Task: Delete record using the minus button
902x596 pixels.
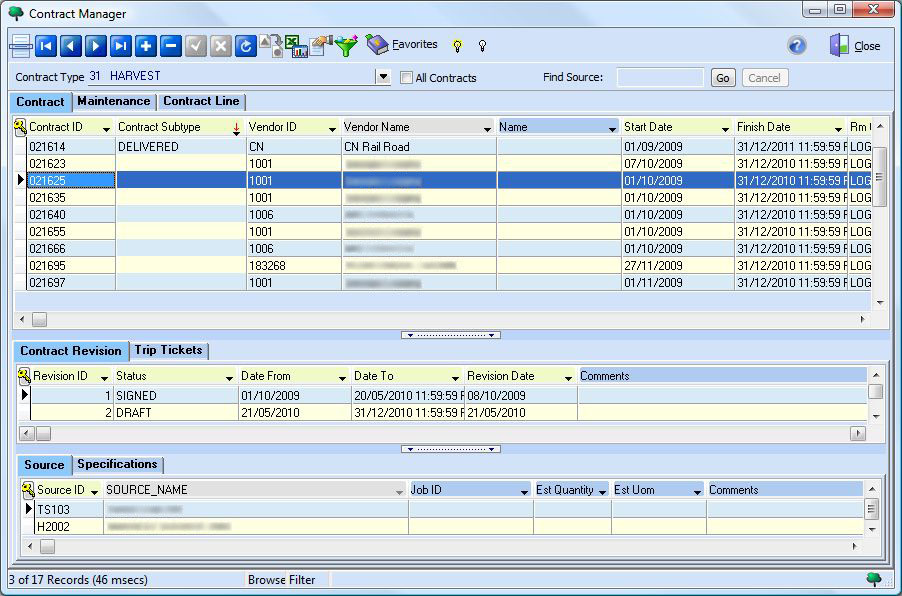Action: 171,46
